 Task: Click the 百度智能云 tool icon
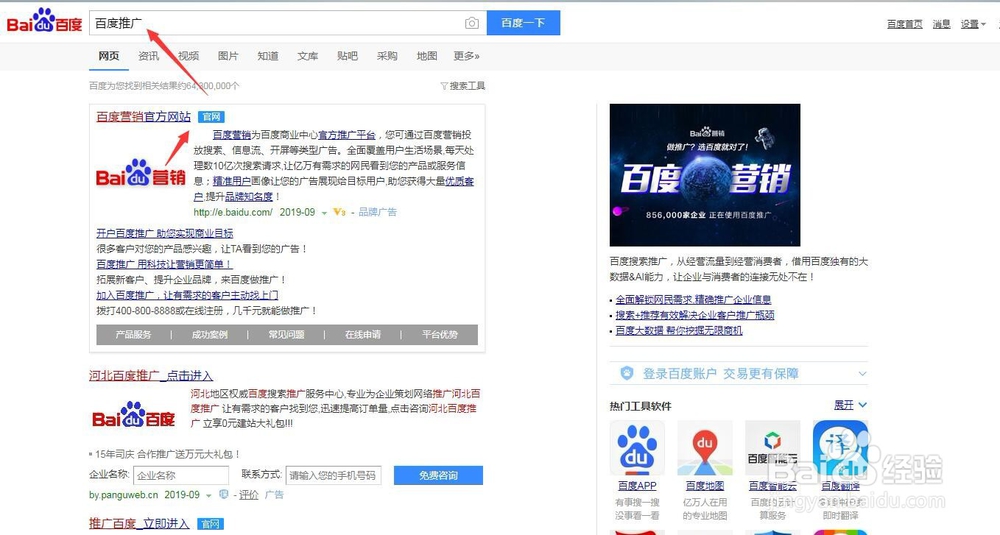[x=772, y=448]
